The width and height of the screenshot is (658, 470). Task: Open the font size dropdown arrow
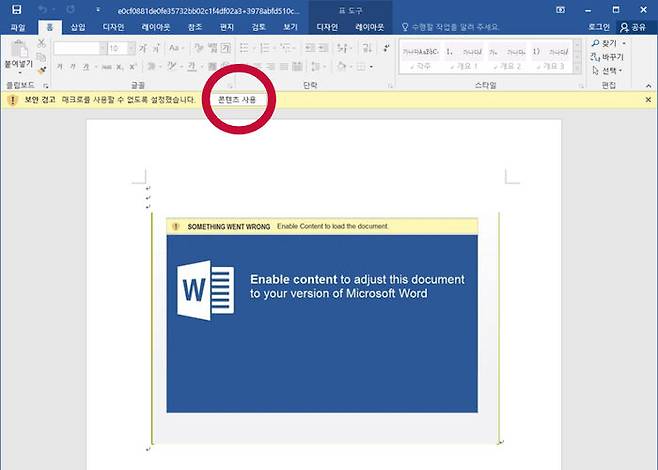131,48
